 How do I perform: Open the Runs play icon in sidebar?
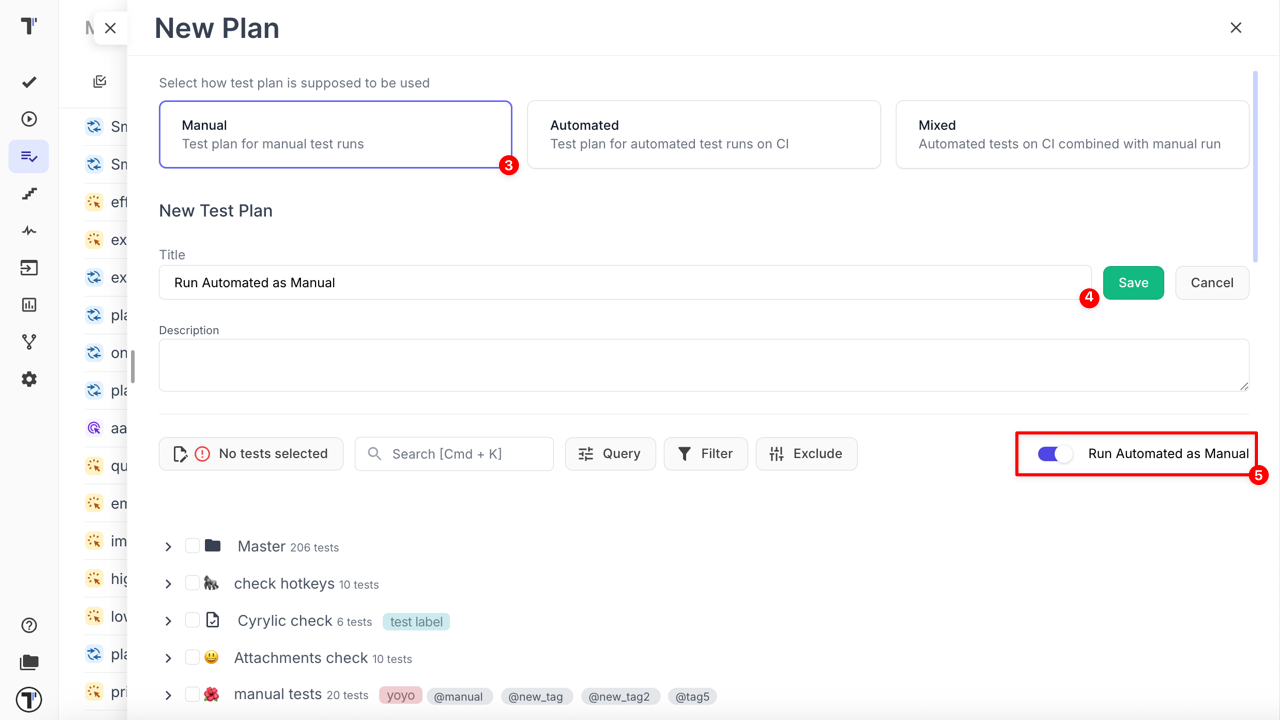28,118
